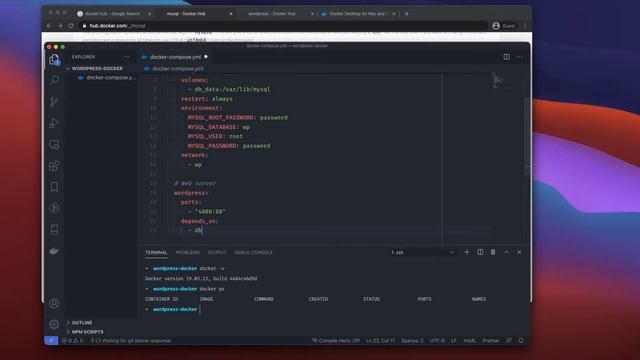
Task: Open the Manage gear icon
Action: 54,324
